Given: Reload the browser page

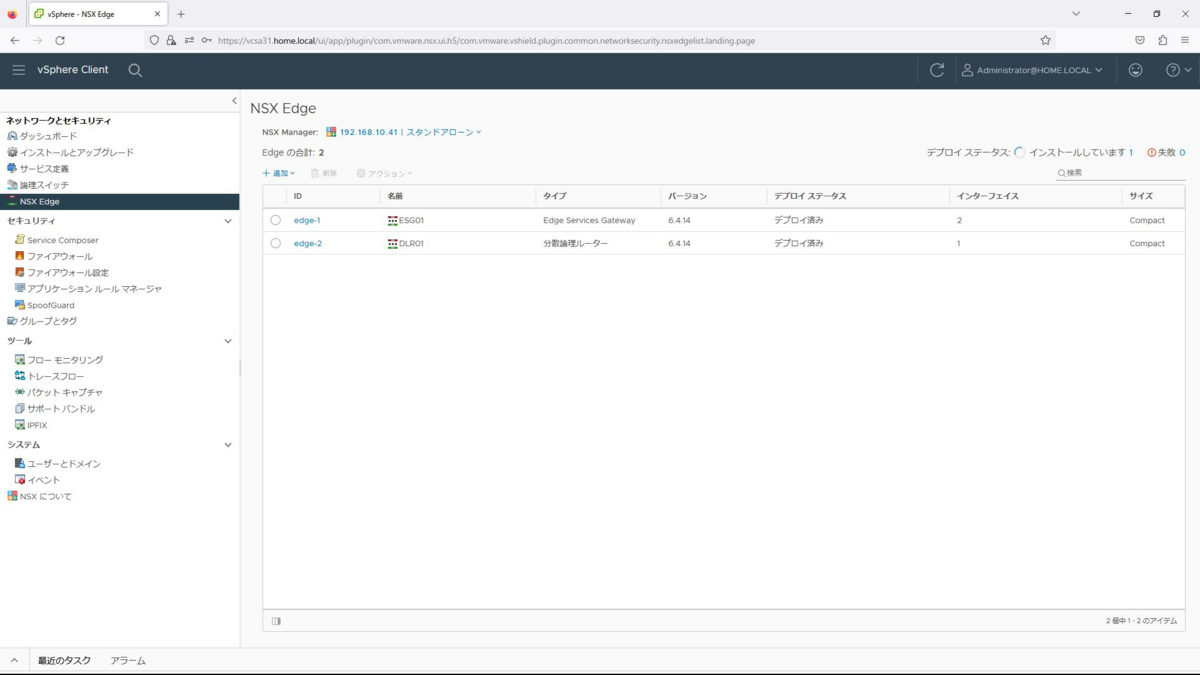Looking at the screenshot, I should pos(60,40).
